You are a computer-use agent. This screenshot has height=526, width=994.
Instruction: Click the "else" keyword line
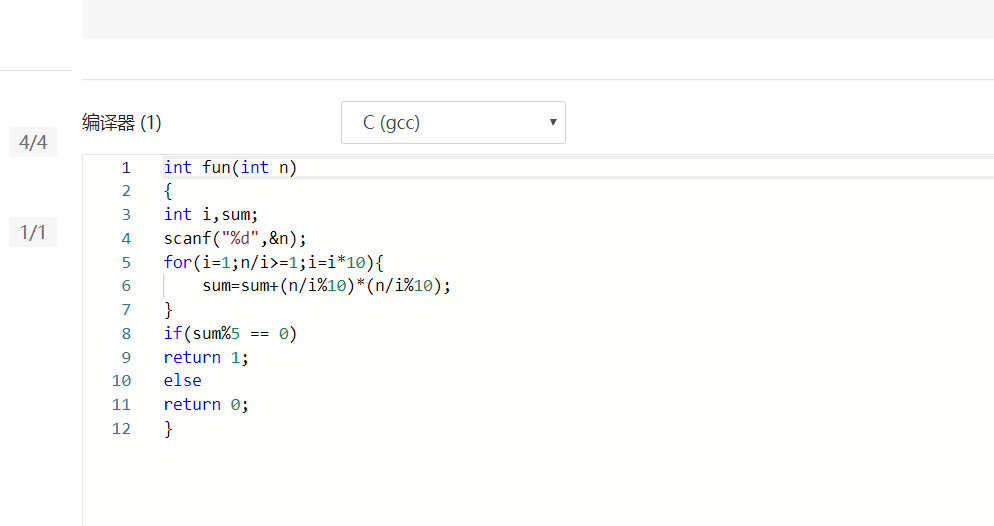tap(183, 381)
